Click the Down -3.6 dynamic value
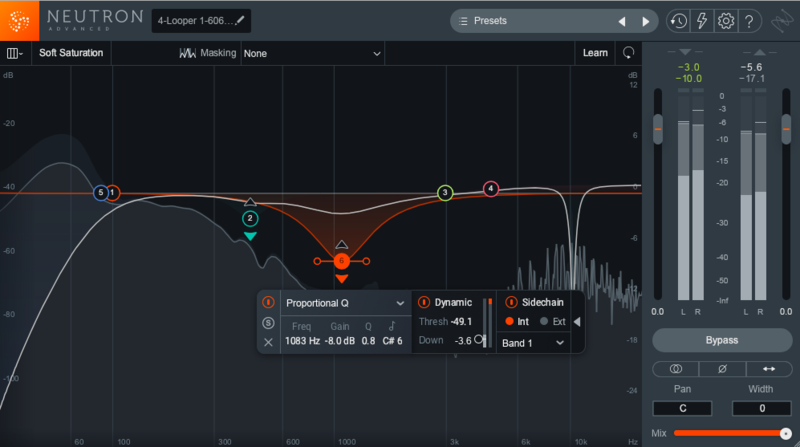 point(463,340)
